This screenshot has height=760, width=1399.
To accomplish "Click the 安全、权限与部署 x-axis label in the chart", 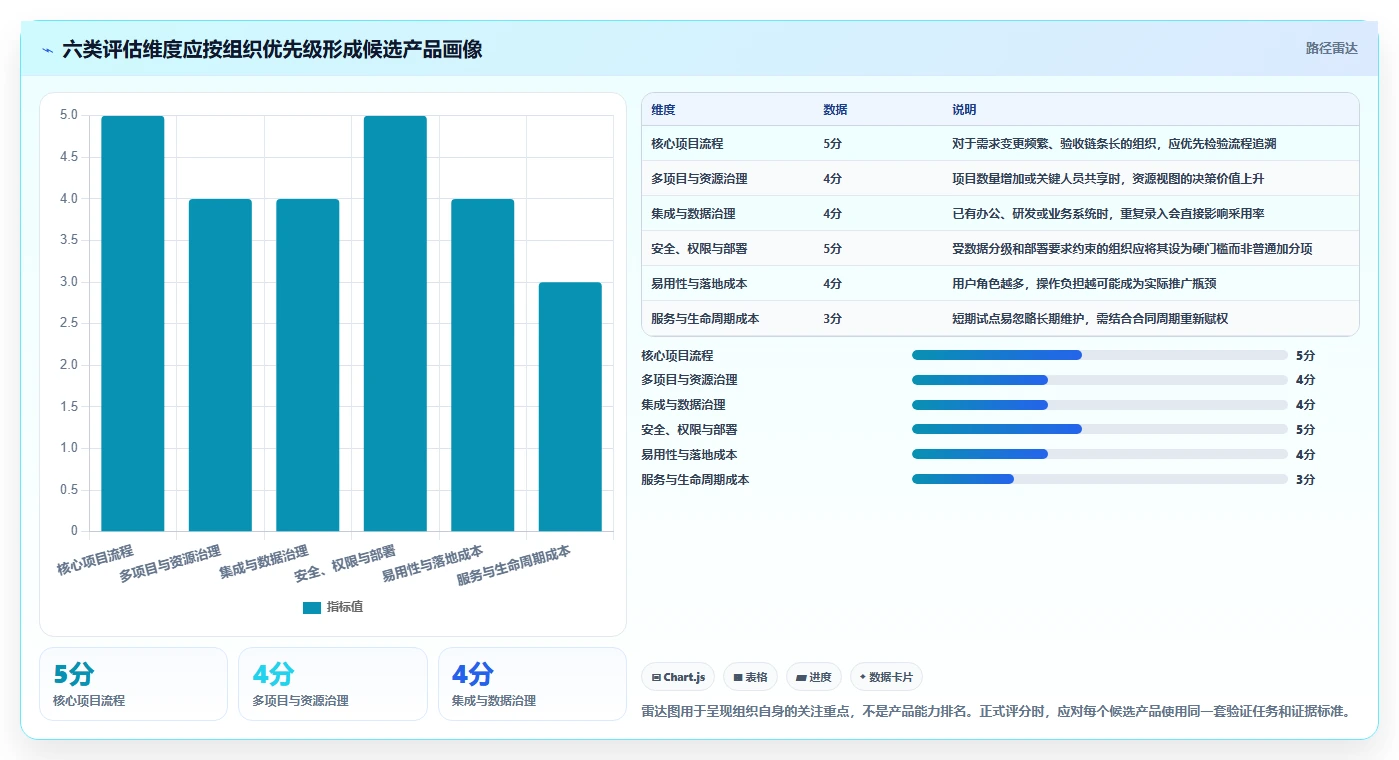I will point(345,564).
